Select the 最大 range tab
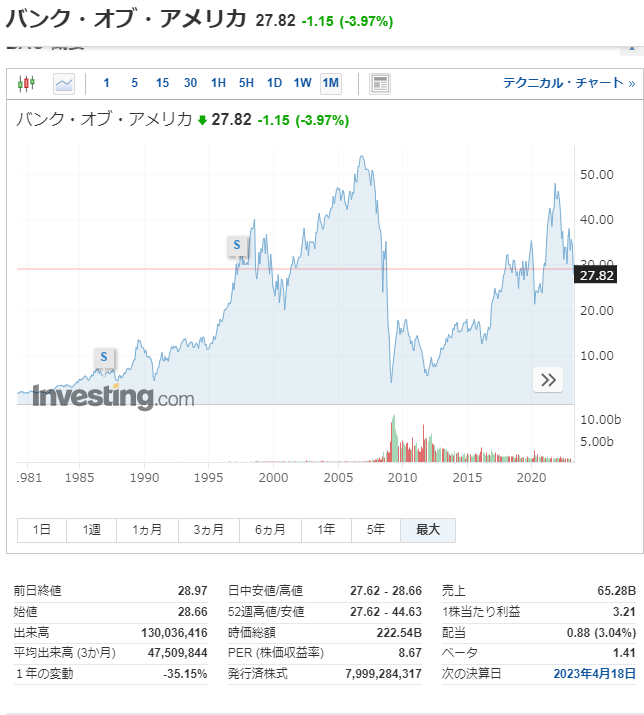 pos(428,530)
